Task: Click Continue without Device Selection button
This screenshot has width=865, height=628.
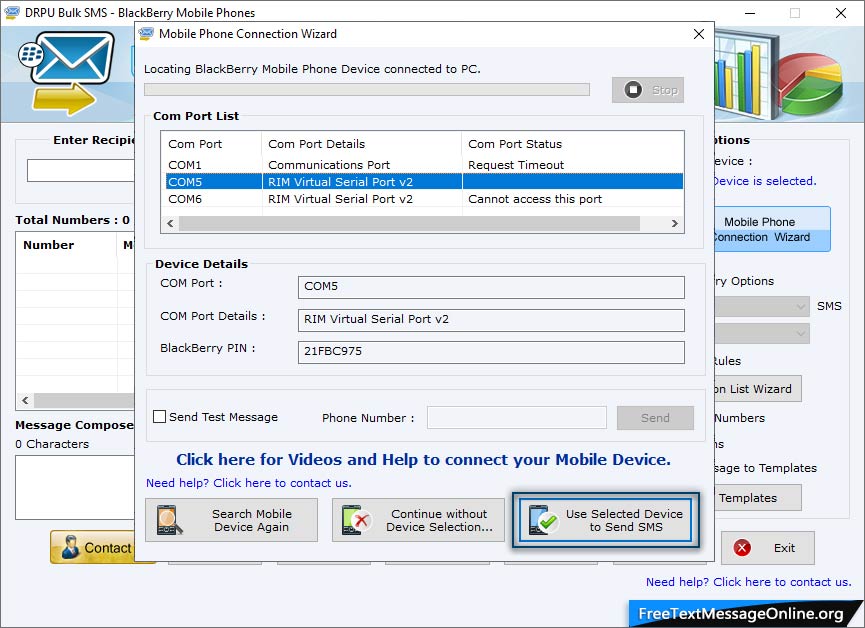Action: [418, 520]
